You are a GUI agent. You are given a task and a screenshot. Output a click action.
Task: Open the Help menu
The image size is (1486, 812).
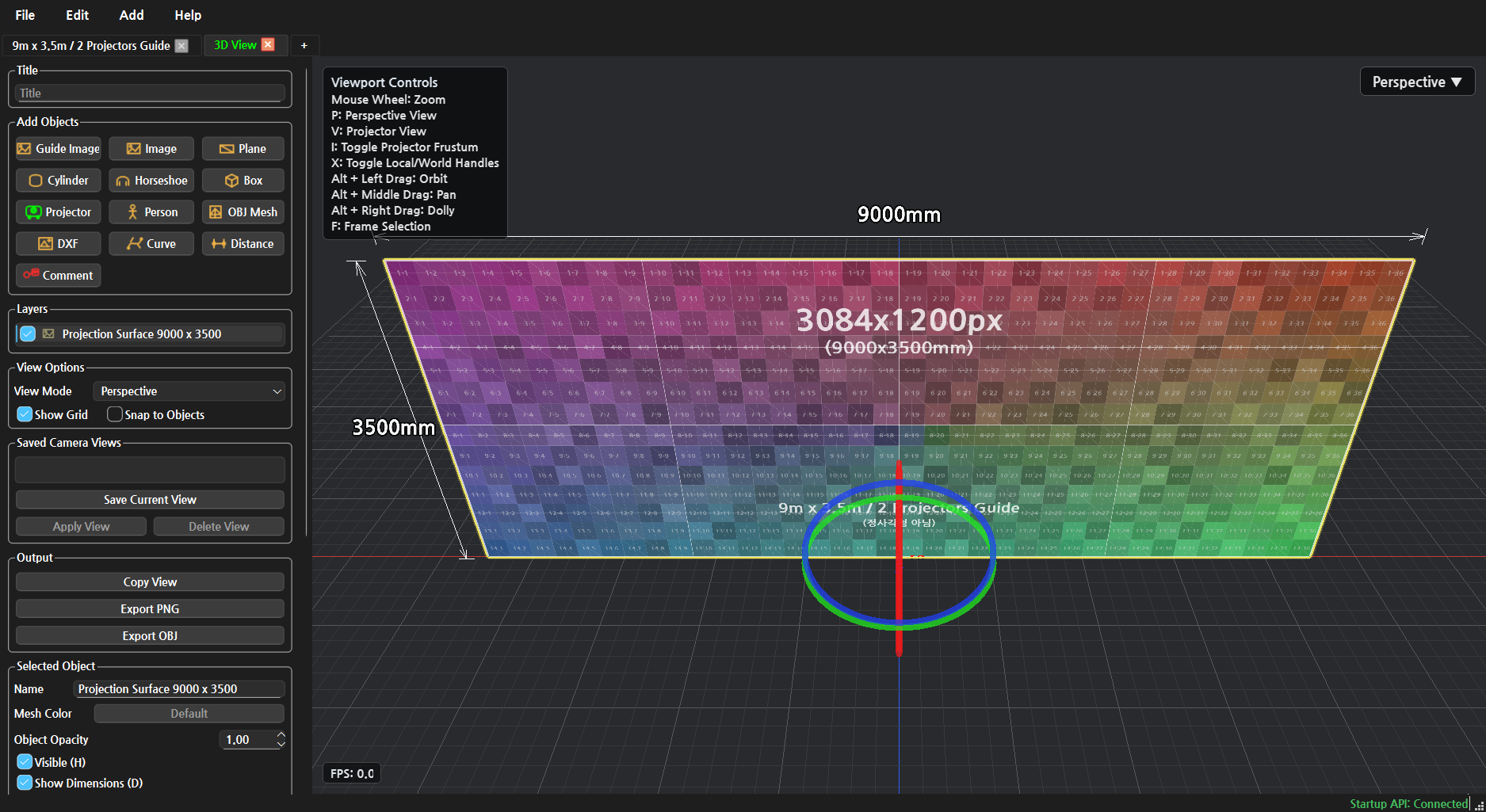(188, 15)
